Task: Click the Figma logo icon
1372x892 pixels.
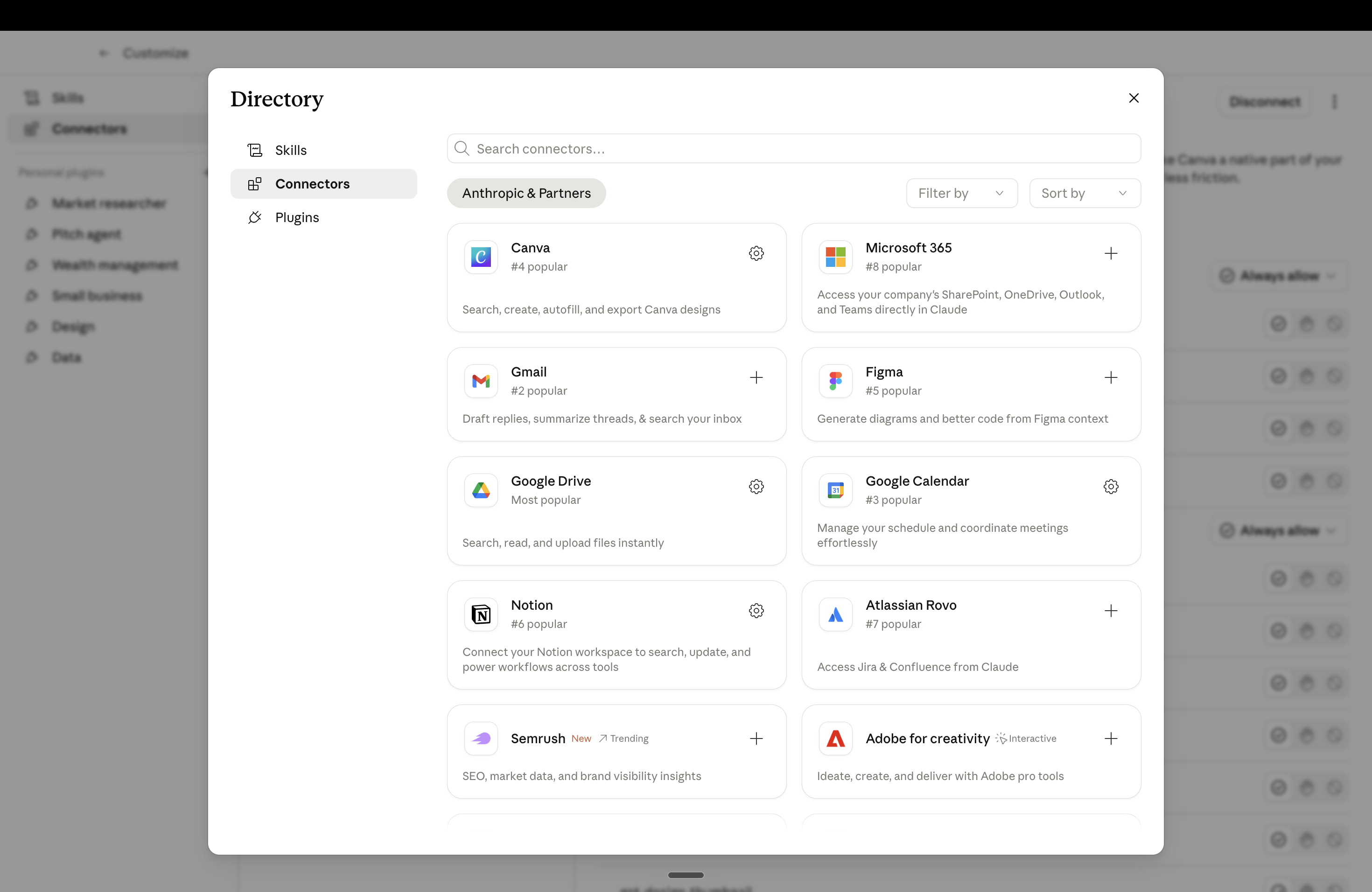Action: [835, 381]
